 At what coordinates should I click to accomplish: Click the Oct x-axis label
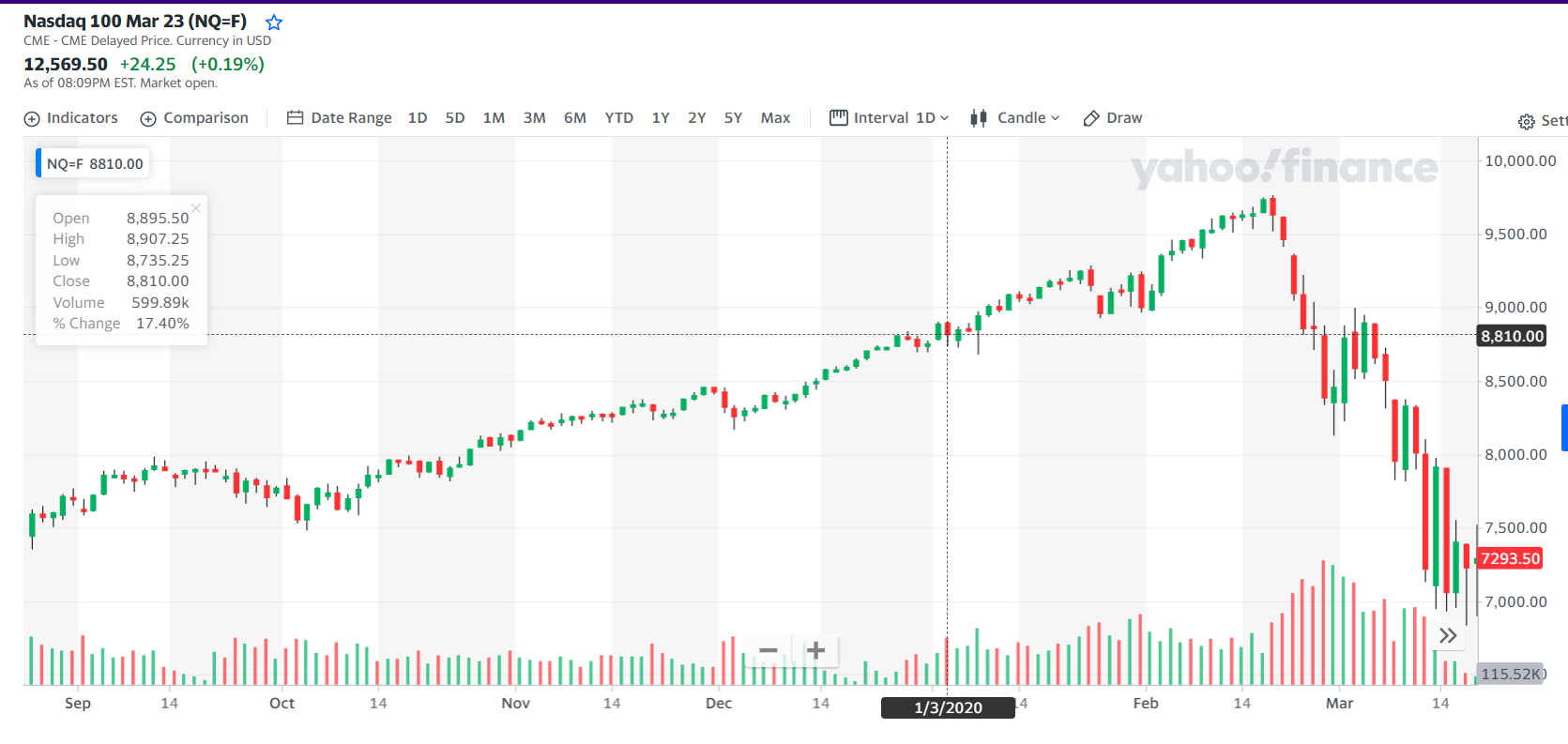click(x=282, y=703)
